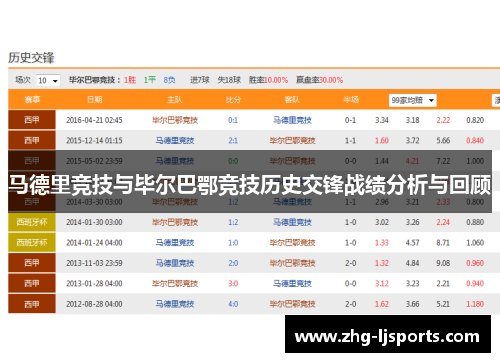Click the odds value 9.08
Screen dimensions: 500x362
[x=443, y=263]
